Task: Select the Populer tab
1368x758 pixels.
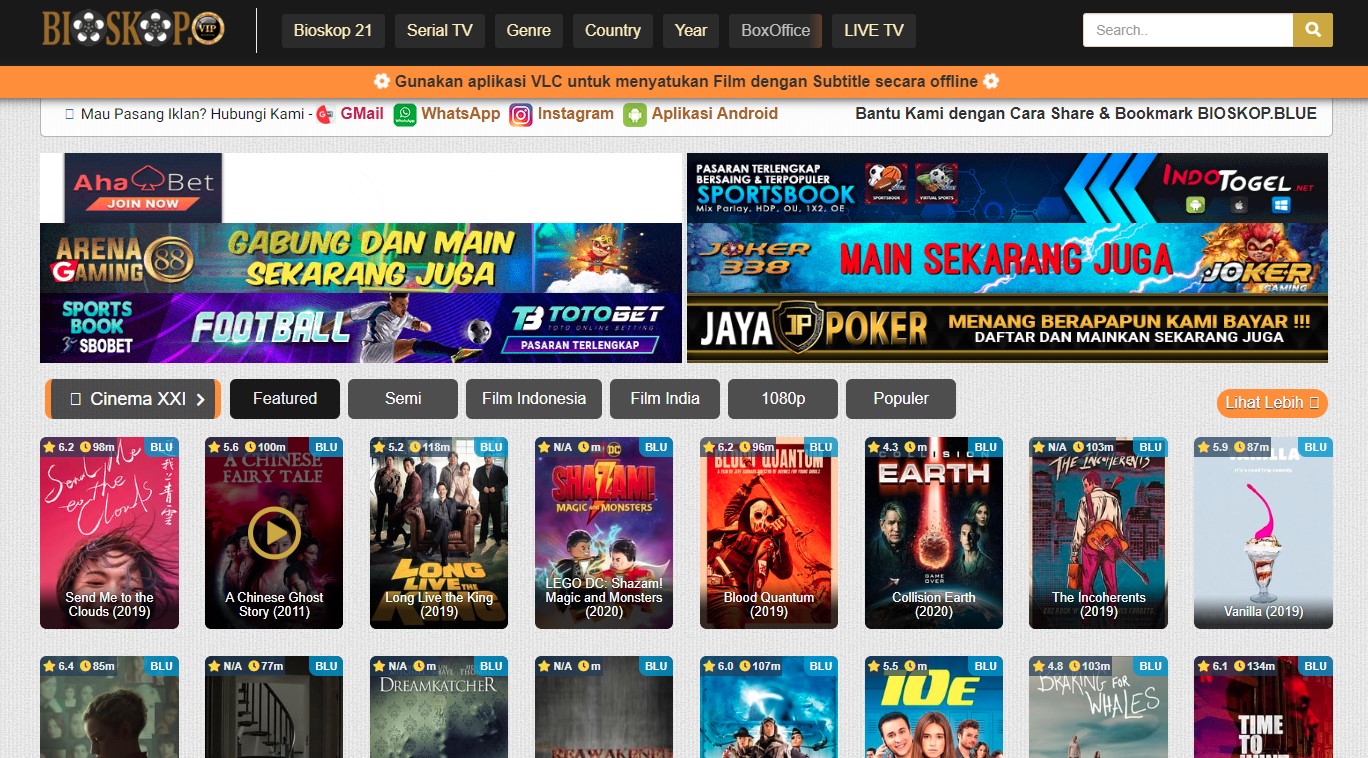Action: pyautogui.click(x=901, y=398)
